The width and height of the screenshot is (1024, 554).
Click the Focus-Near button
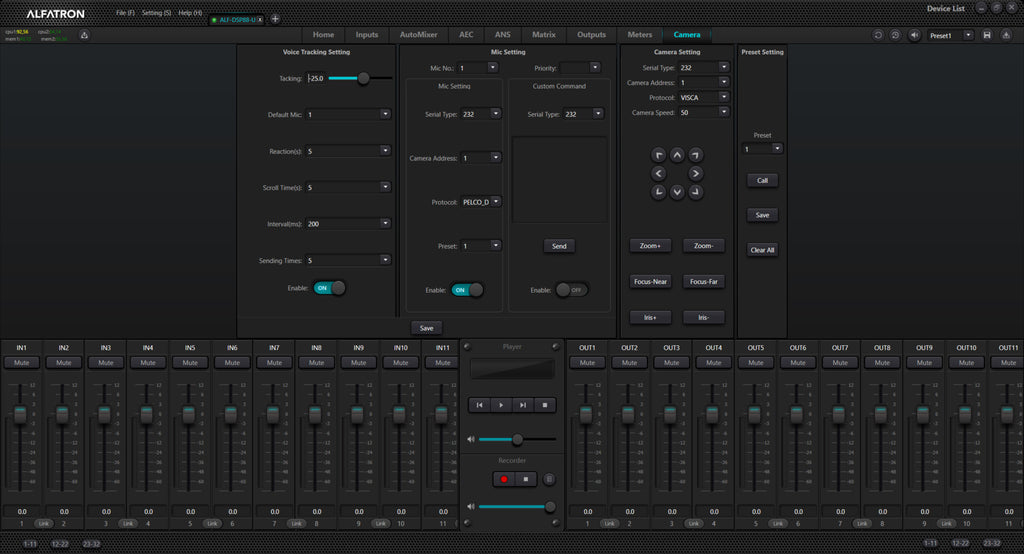click(650, 282)
